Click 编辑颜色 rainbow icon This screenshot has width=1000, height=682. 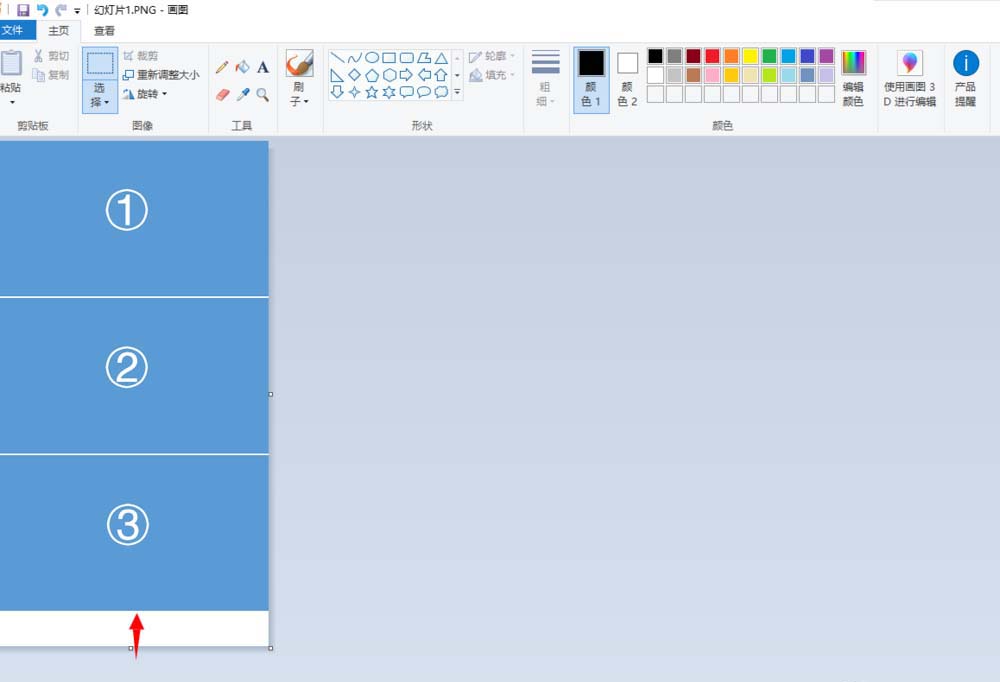click(853, 63)
